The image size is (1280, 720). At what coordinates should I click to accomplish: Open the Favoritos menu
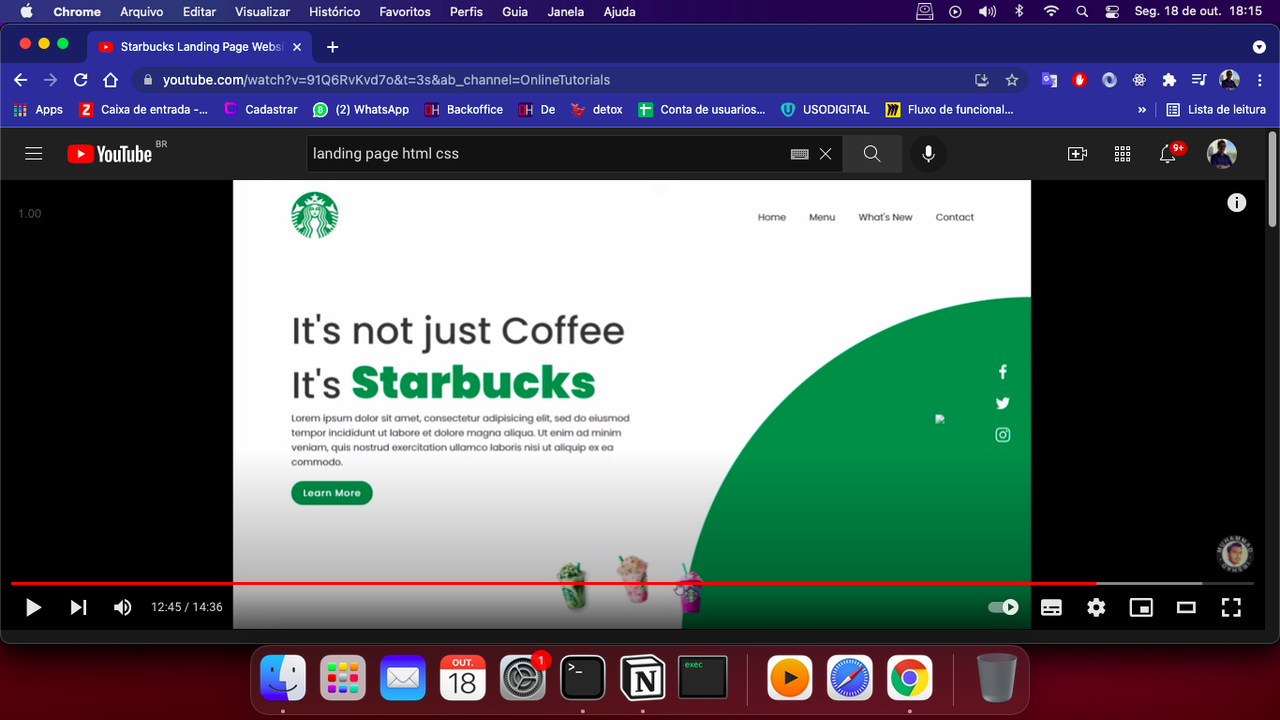(x=405, y=12)
